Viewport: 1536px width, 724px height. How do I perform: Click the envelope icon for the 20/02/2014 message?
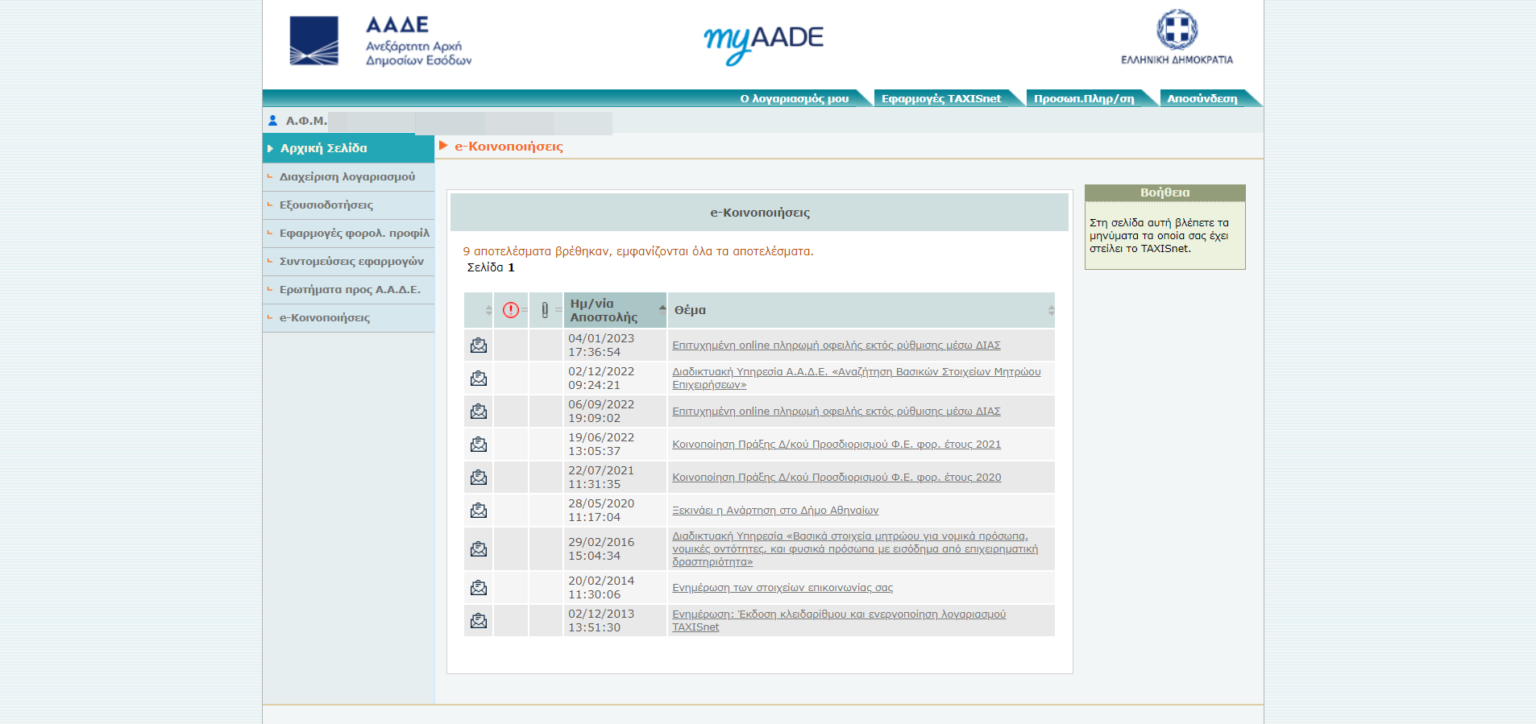click(478, 587)
